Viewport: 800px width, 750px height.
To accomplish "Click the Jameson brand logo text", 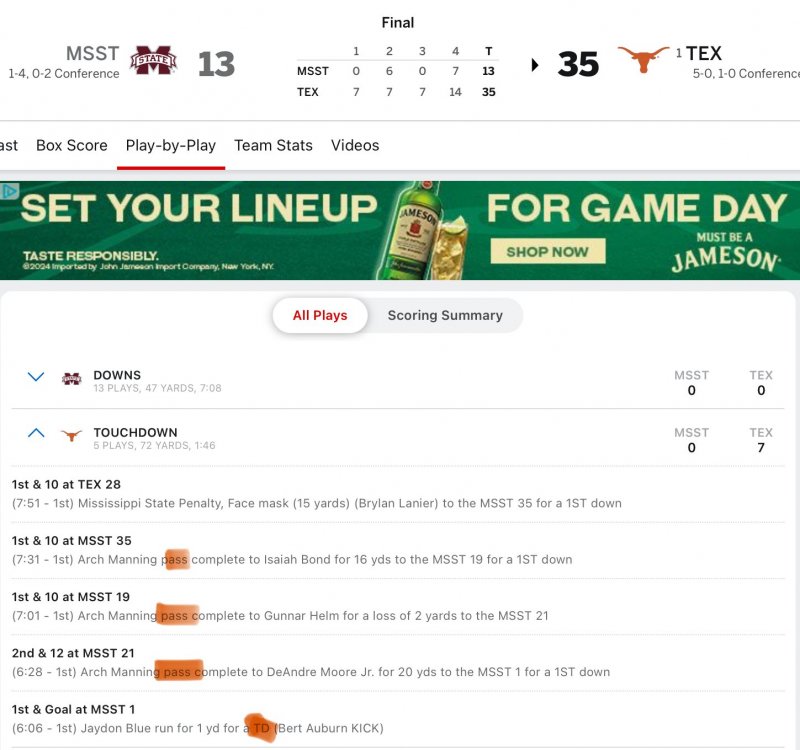I will tap(725, 259).
